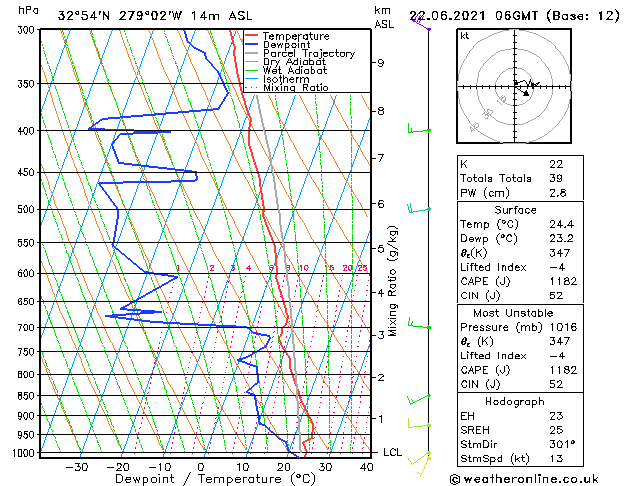The width and height of the screenshot is (629, 486).
Task: Select the 'Dry Adiabat' legend label
Action: click(x=294, y=62)
